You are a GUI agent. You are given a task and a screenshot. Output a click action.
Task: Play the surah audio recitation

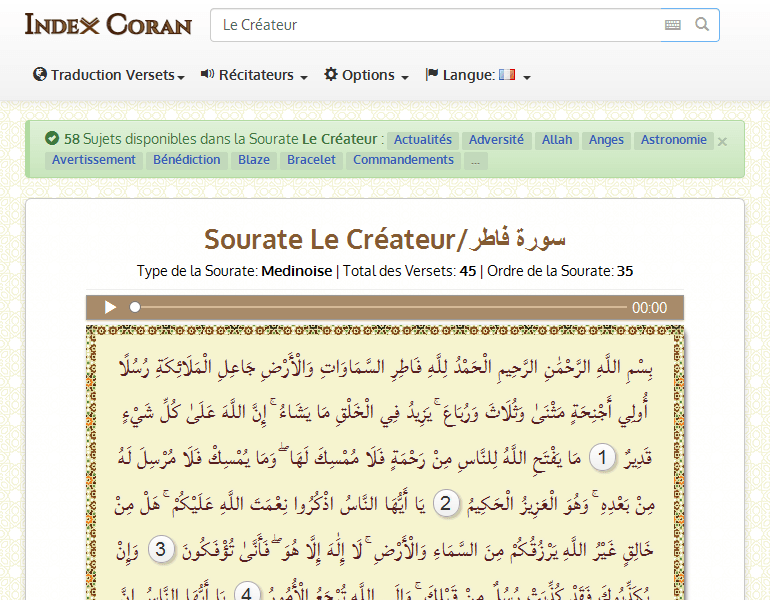(x=111, y=308)
